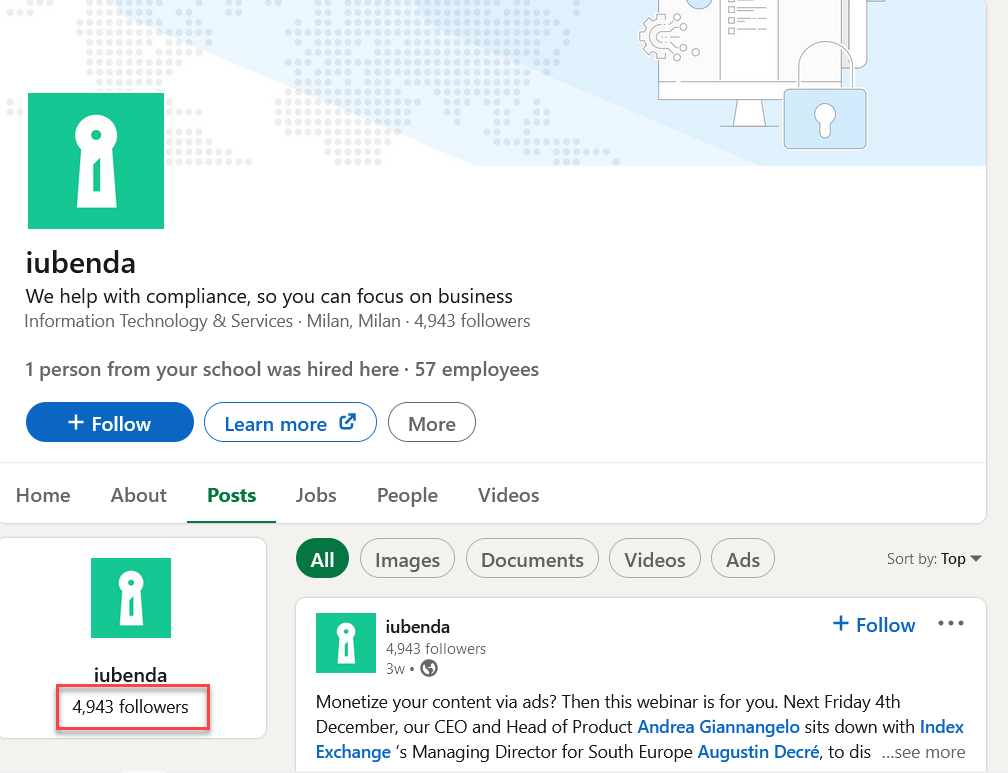The height and width of the screenshot is (773, 1008).
Task: Click the large iubenda keyhole logo
Action: [x=96, y=161]
